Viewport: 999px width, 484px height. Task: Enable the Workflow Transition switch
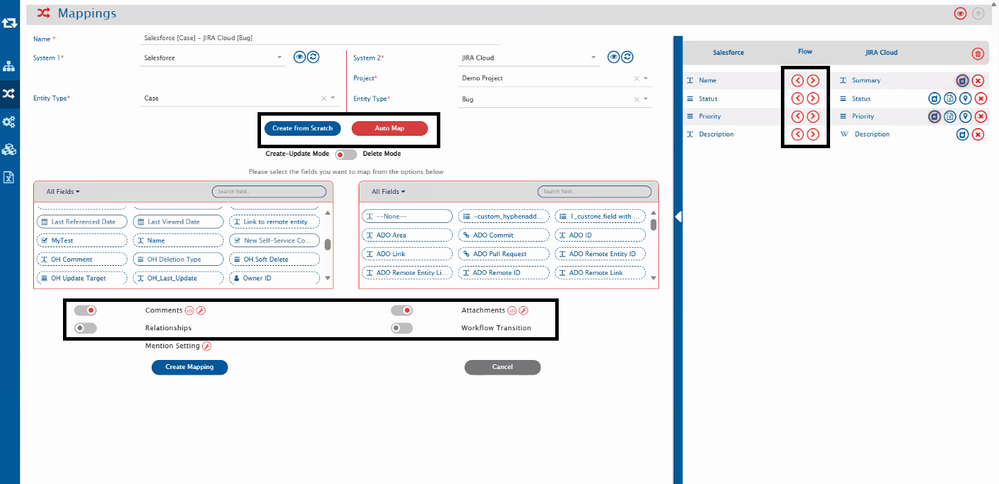(x=402, y=328)
